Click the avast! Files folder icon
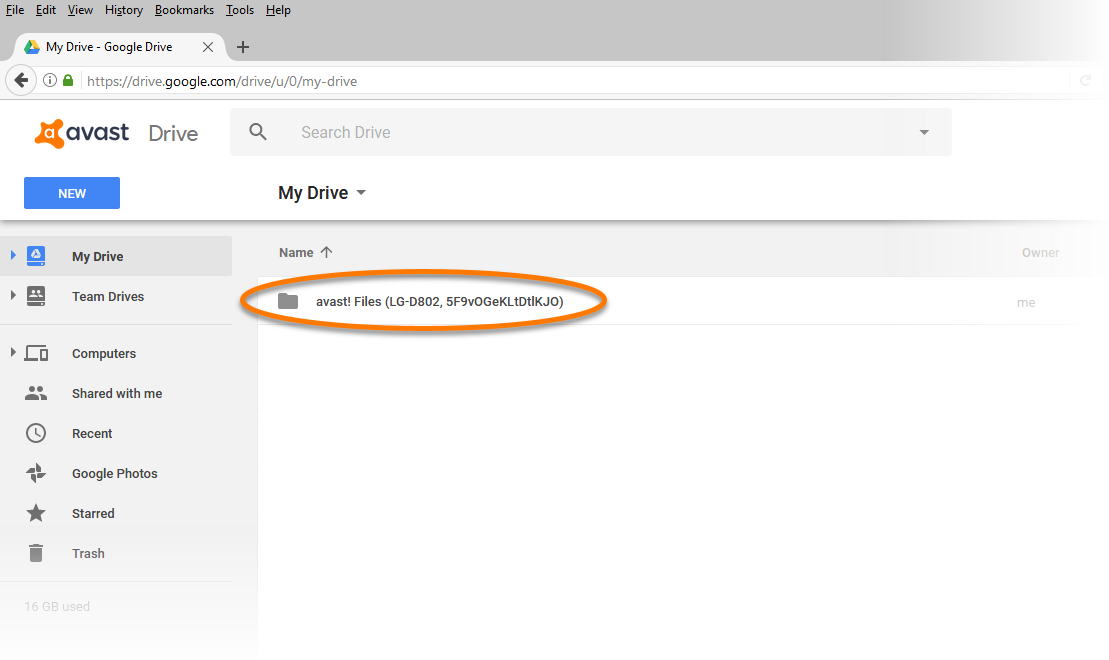This screenshot has width=1109, height=660. (288, 301)
